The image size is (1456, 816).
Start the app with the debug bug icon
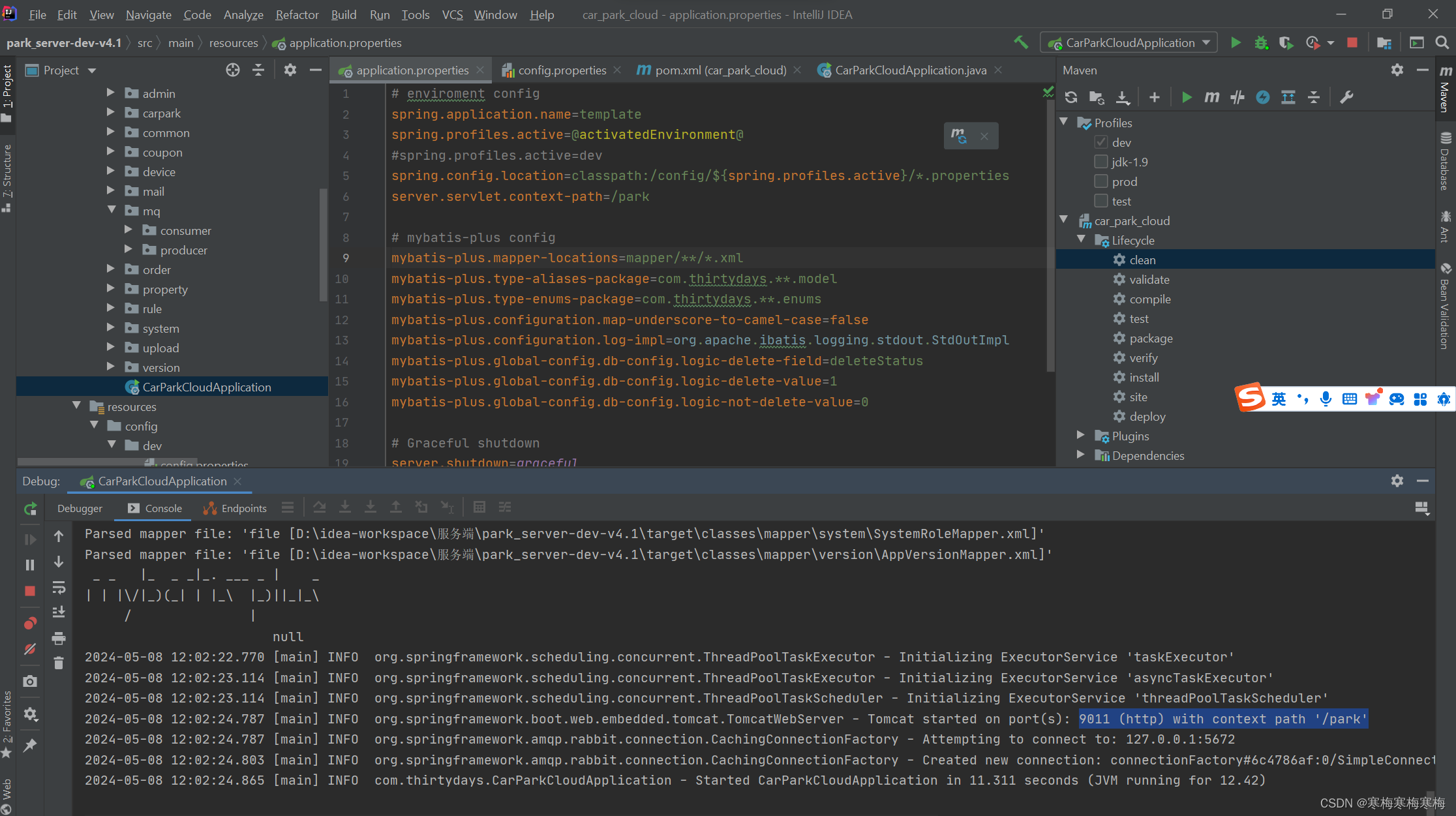1260,42
